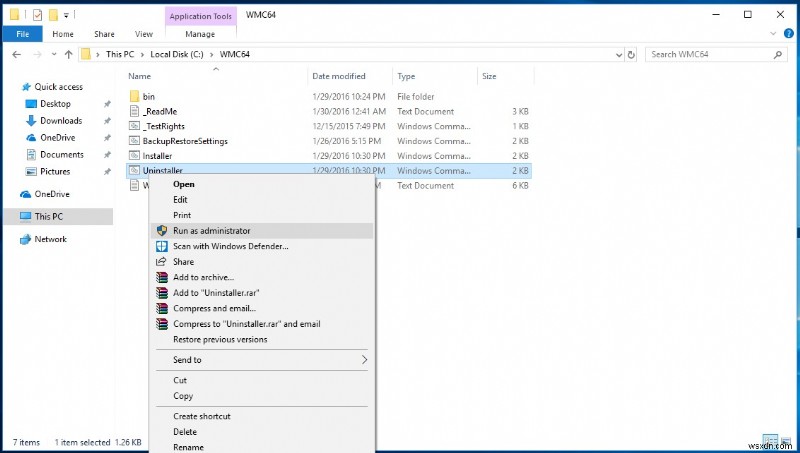Switch to the View ribbon tab
The height and width of the screenshot is (453, 800).
(144, 34)
